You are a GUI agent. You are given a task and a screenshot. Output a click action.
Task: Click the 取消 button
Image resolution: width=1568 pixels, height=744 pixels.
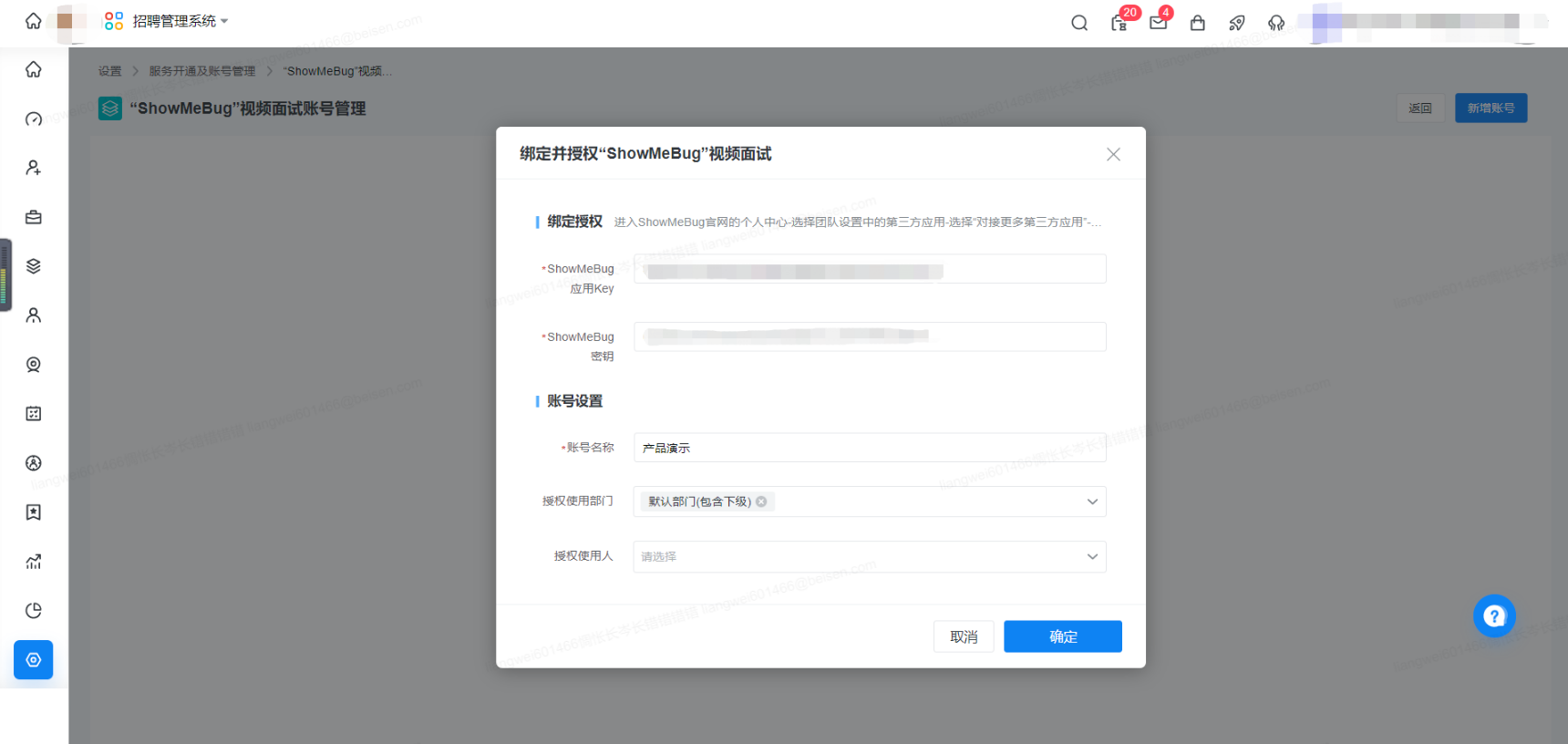[964, 636]
